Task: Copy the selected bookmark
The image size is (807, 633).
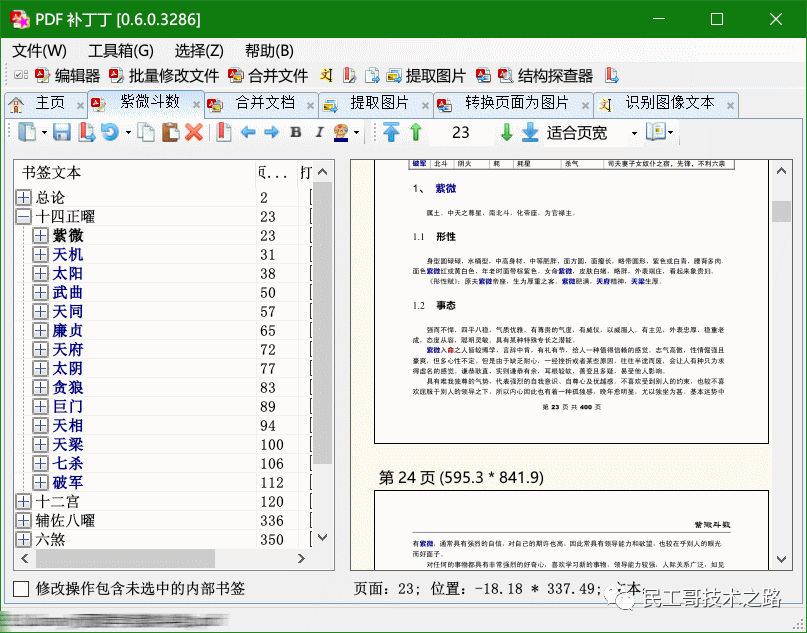Action: [147, 133]
